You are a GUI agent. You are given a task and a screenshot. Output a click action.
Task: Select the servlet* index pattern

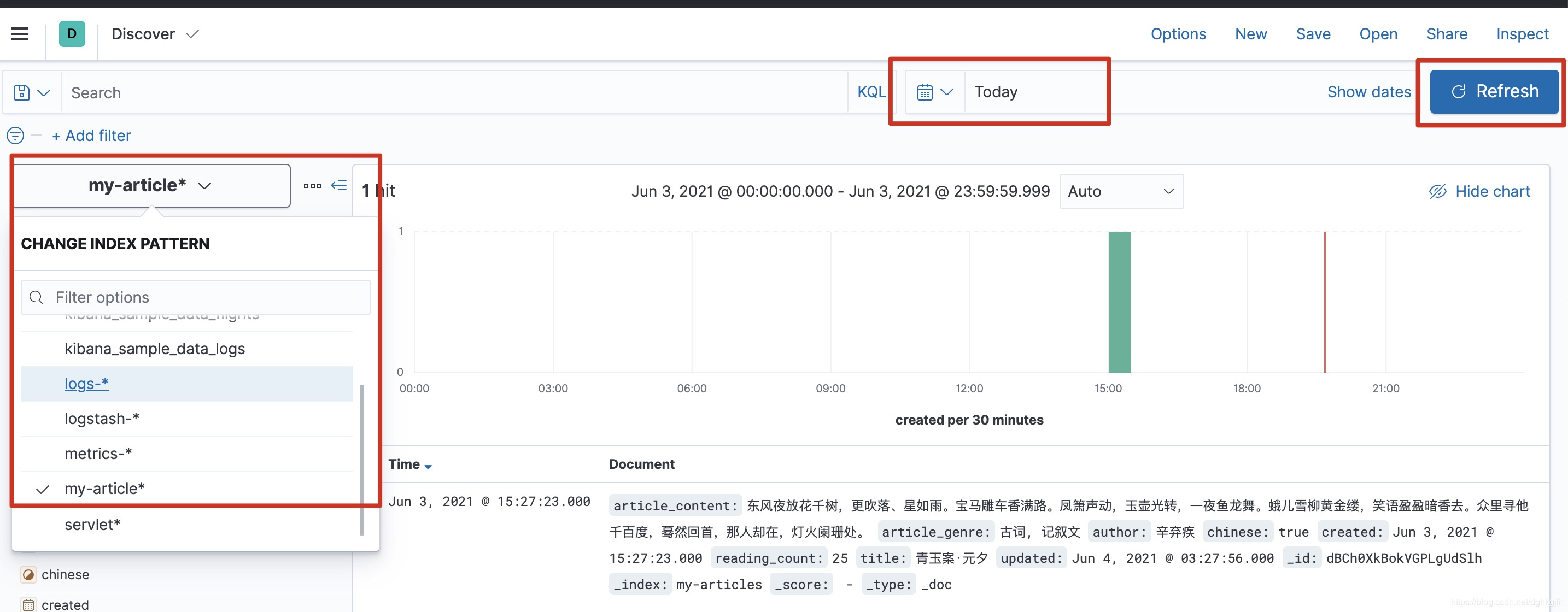(187, 525)
